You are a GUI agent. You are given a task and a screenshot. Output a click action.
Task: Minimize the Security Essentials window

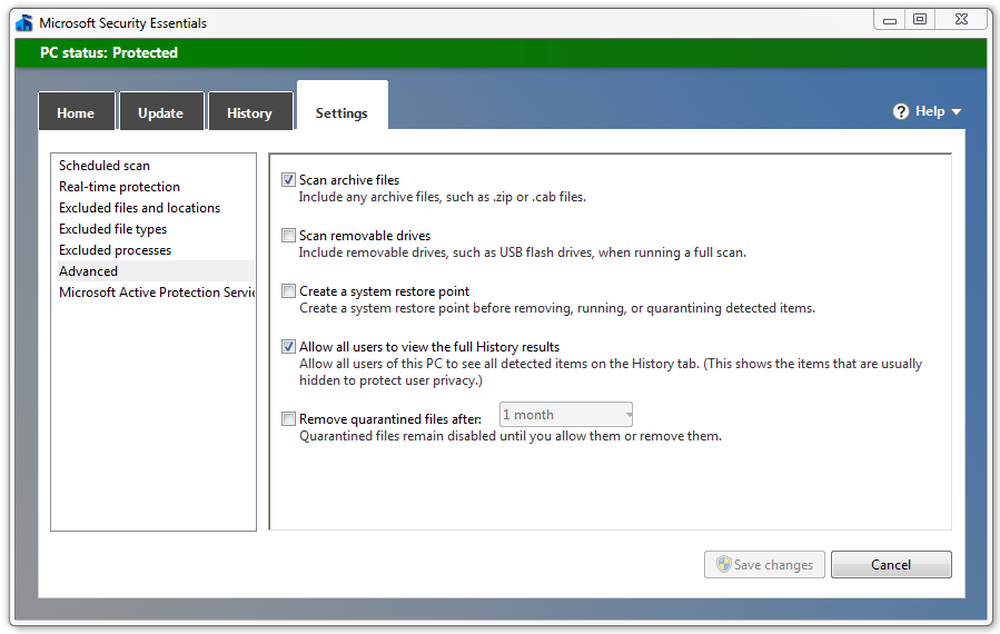(x=890, y=20)
